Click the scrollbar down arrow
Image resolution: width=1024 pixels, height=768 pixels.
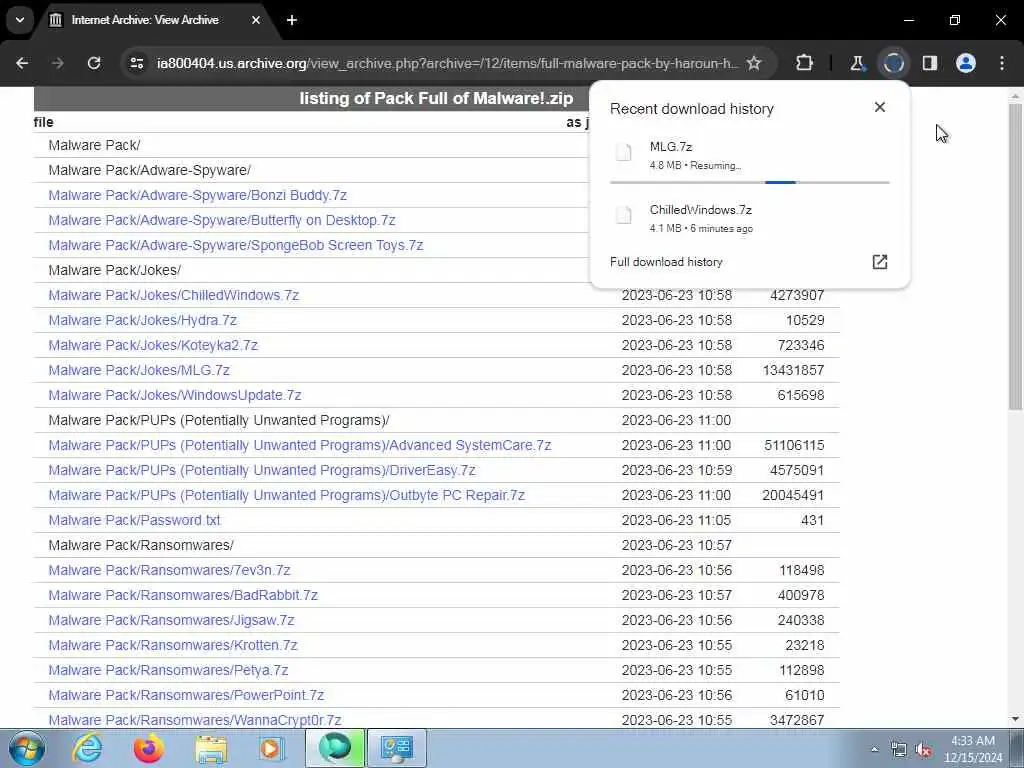(x=1015, y=719)
